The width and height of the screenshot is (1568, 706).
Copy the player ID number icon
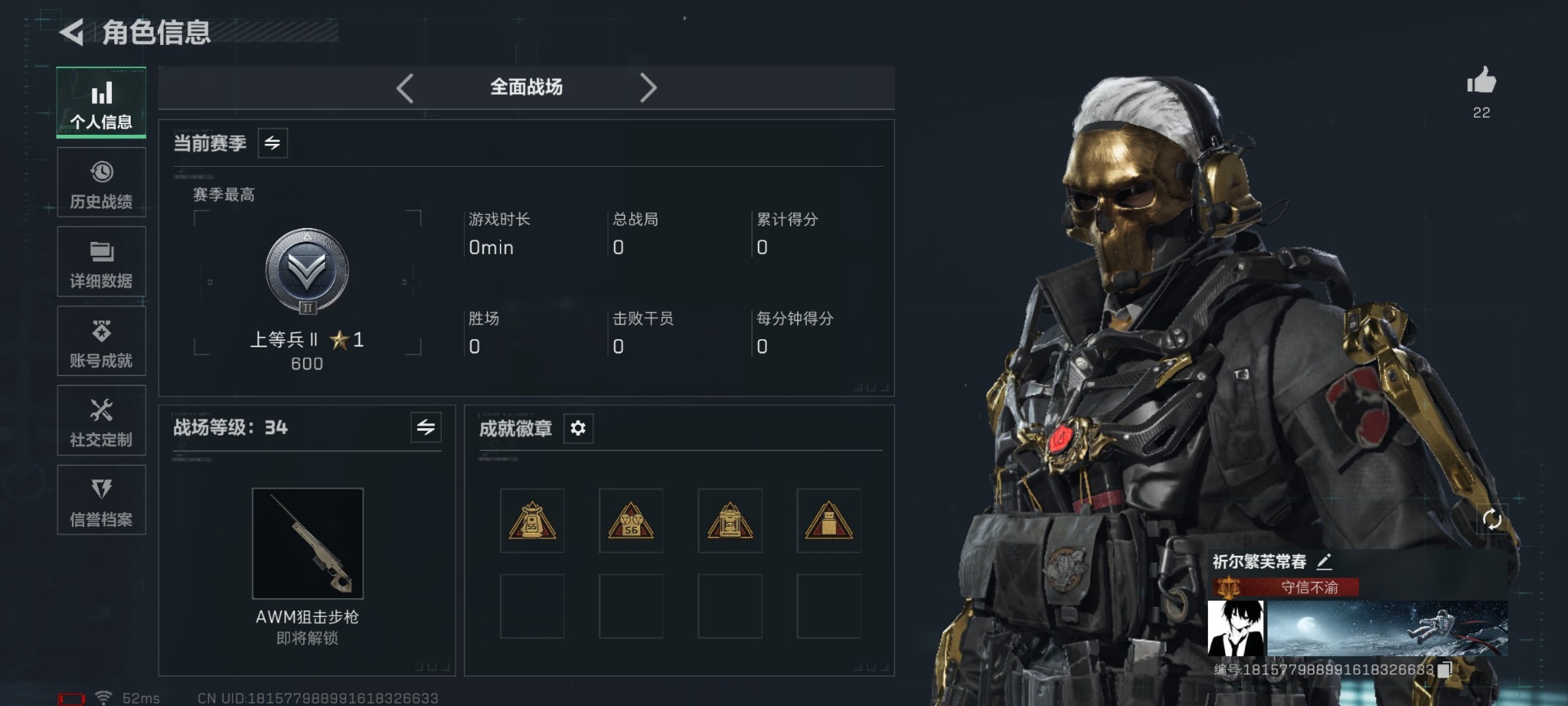(1445, 669)
